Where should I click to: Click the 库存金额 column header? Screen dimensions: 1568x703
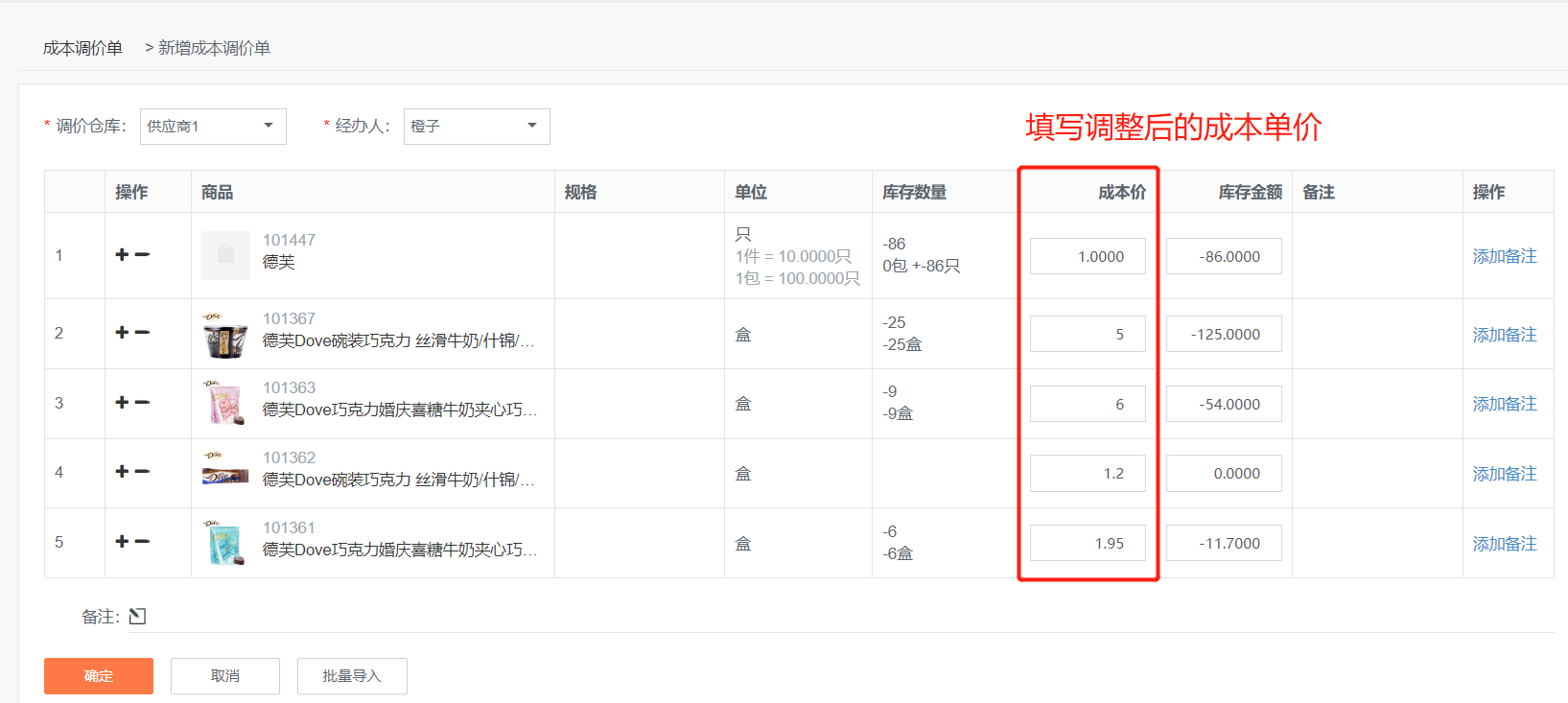click(x=1251, y=192)
